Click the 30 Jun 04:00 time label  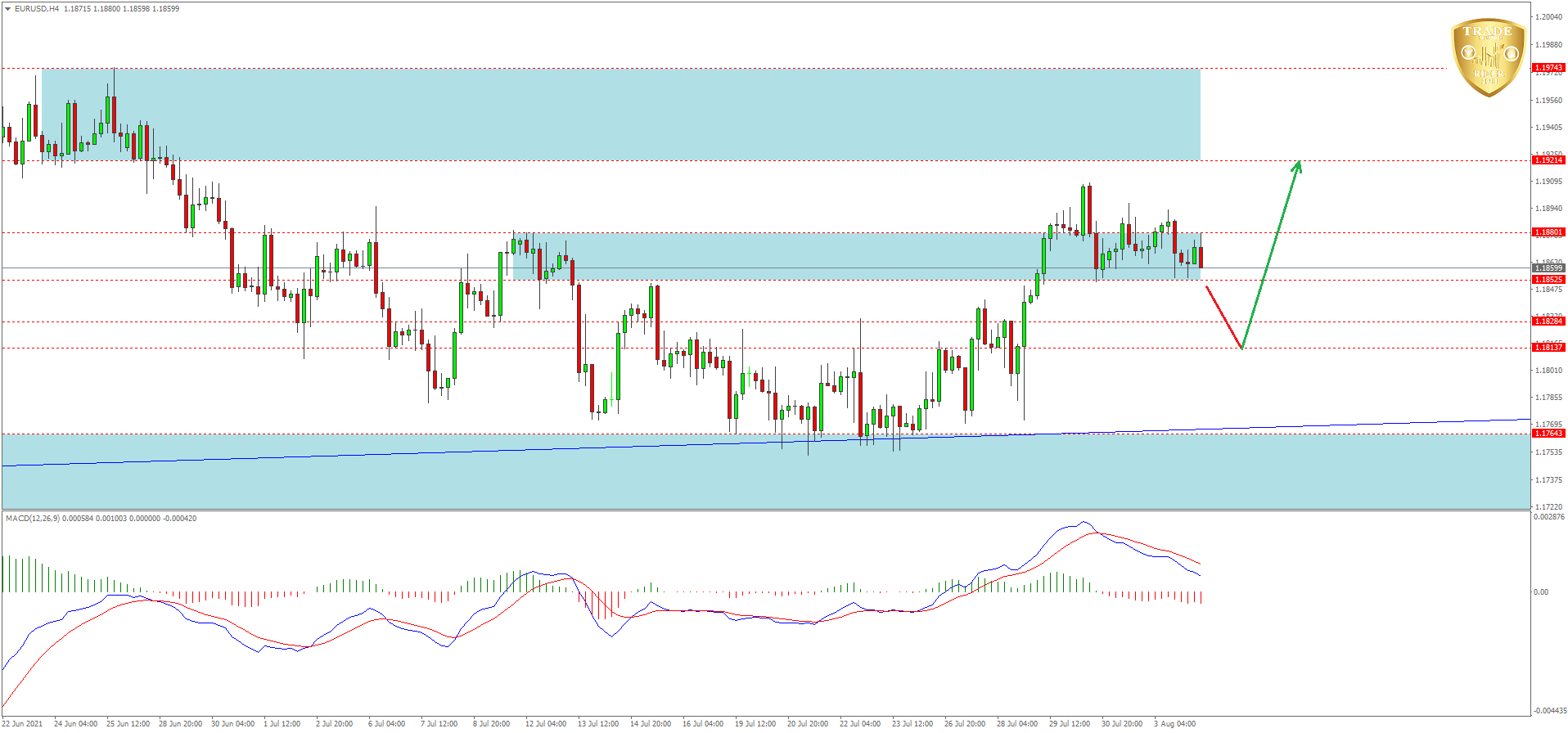(x=233, y=724)
